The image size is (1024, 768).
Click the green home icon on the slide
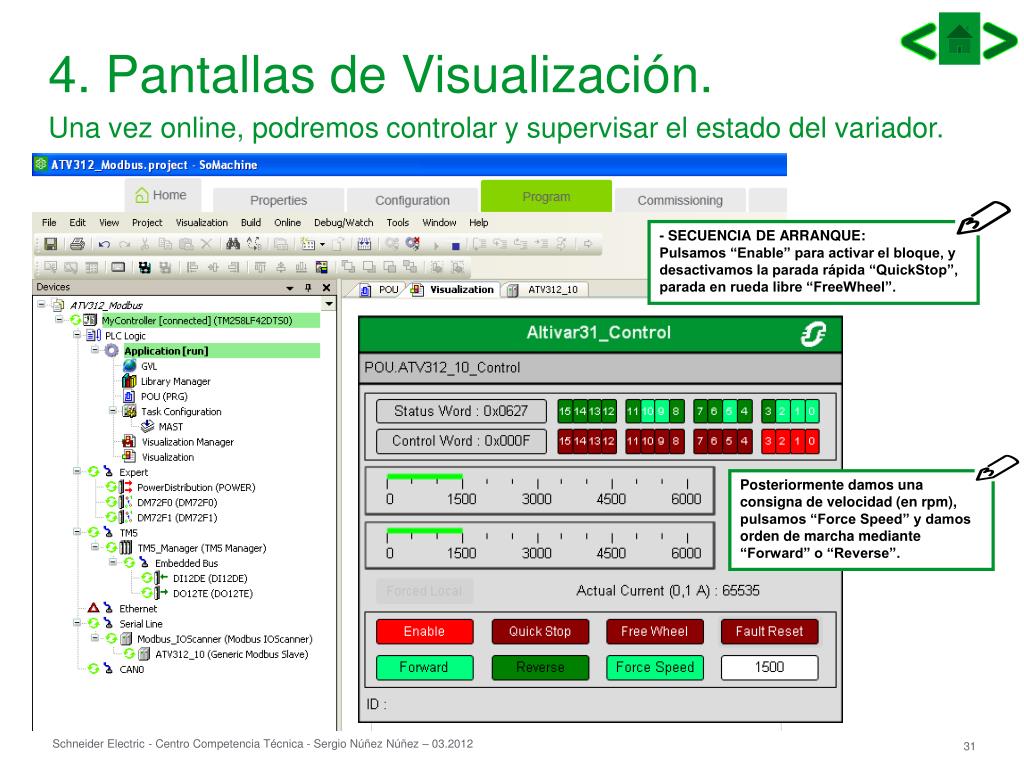[x=959, y=39]
